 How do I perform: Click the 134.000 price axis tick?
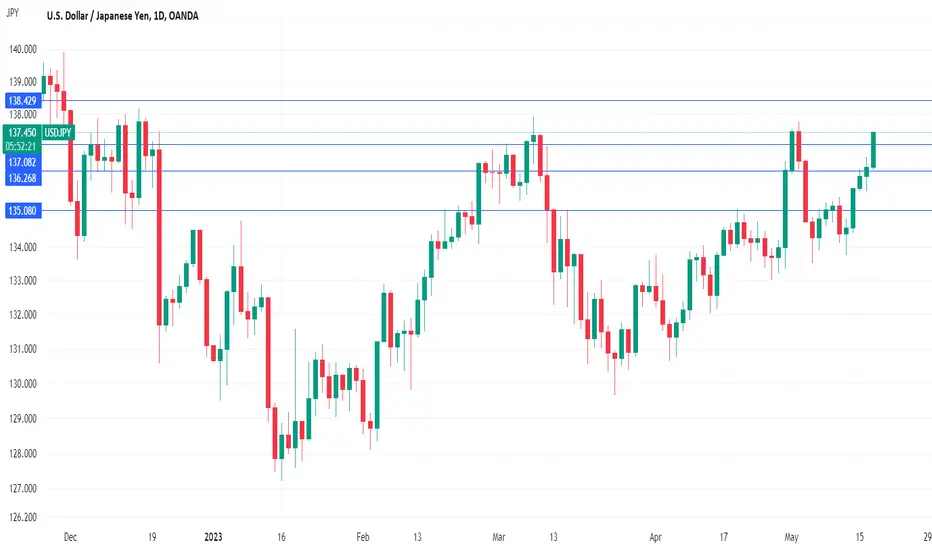point(23,247)
